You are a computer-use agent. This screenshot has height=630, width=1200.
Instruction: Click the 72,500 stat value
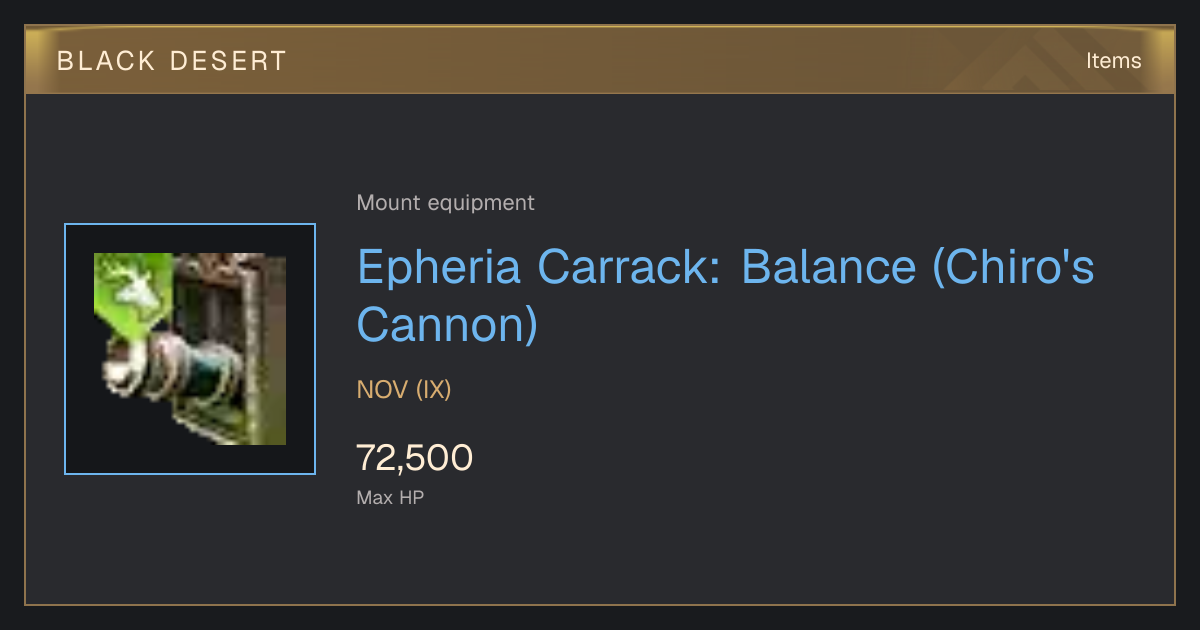tap(414, 458)
